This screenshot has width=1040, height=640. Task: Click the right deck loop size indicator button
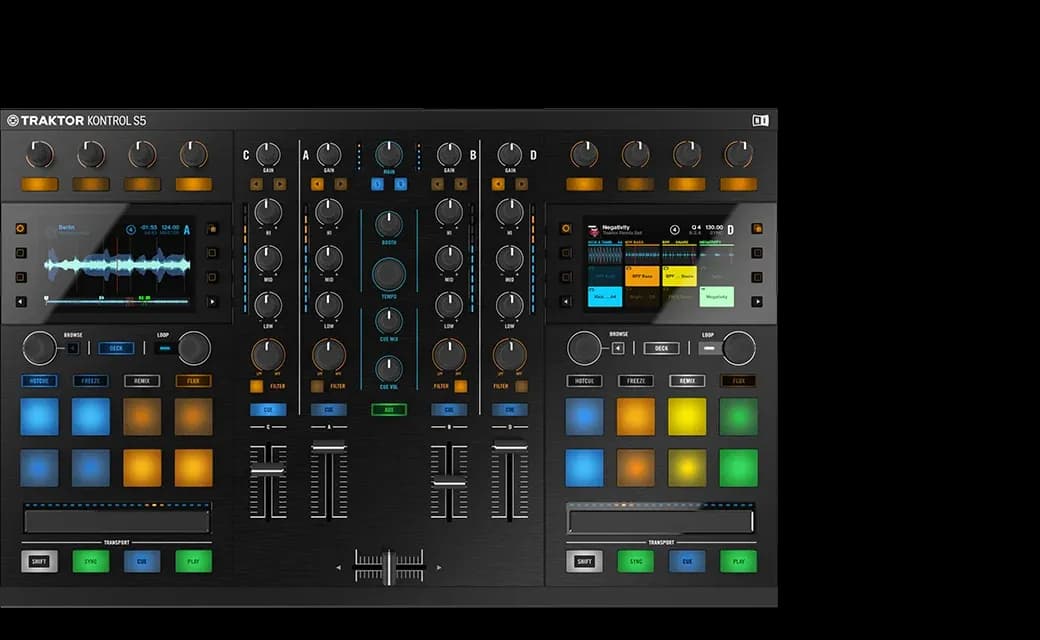[709, 348]
